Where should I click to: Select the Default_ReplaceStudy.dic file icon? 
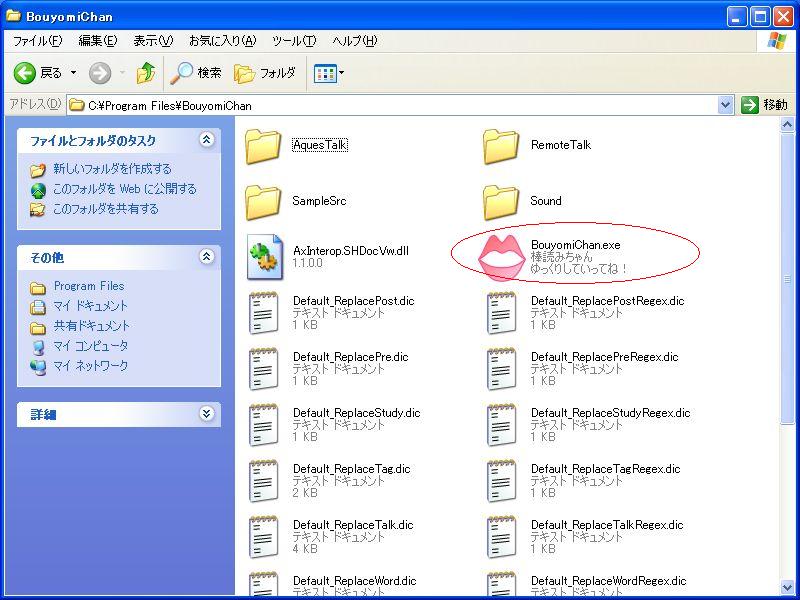click(264, 425)
